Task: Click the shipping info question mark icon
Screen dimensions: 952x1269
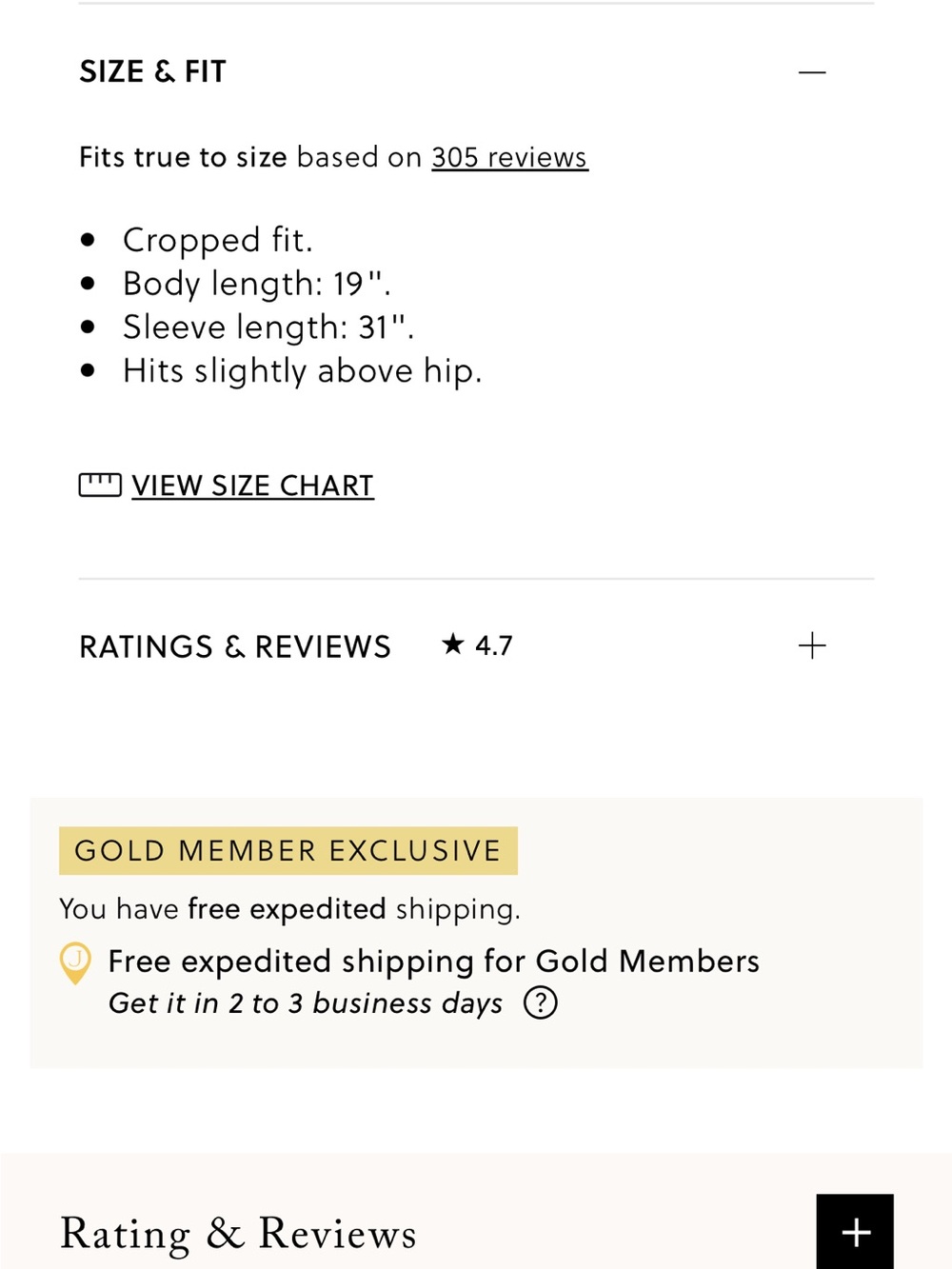Action: click(x=541, y=1002)
